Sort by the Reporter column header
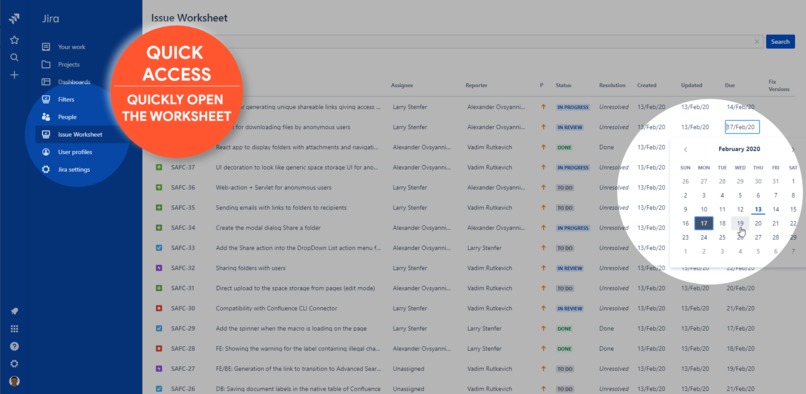The width and height of the screenshot is (806, 394). coord(476,85)
